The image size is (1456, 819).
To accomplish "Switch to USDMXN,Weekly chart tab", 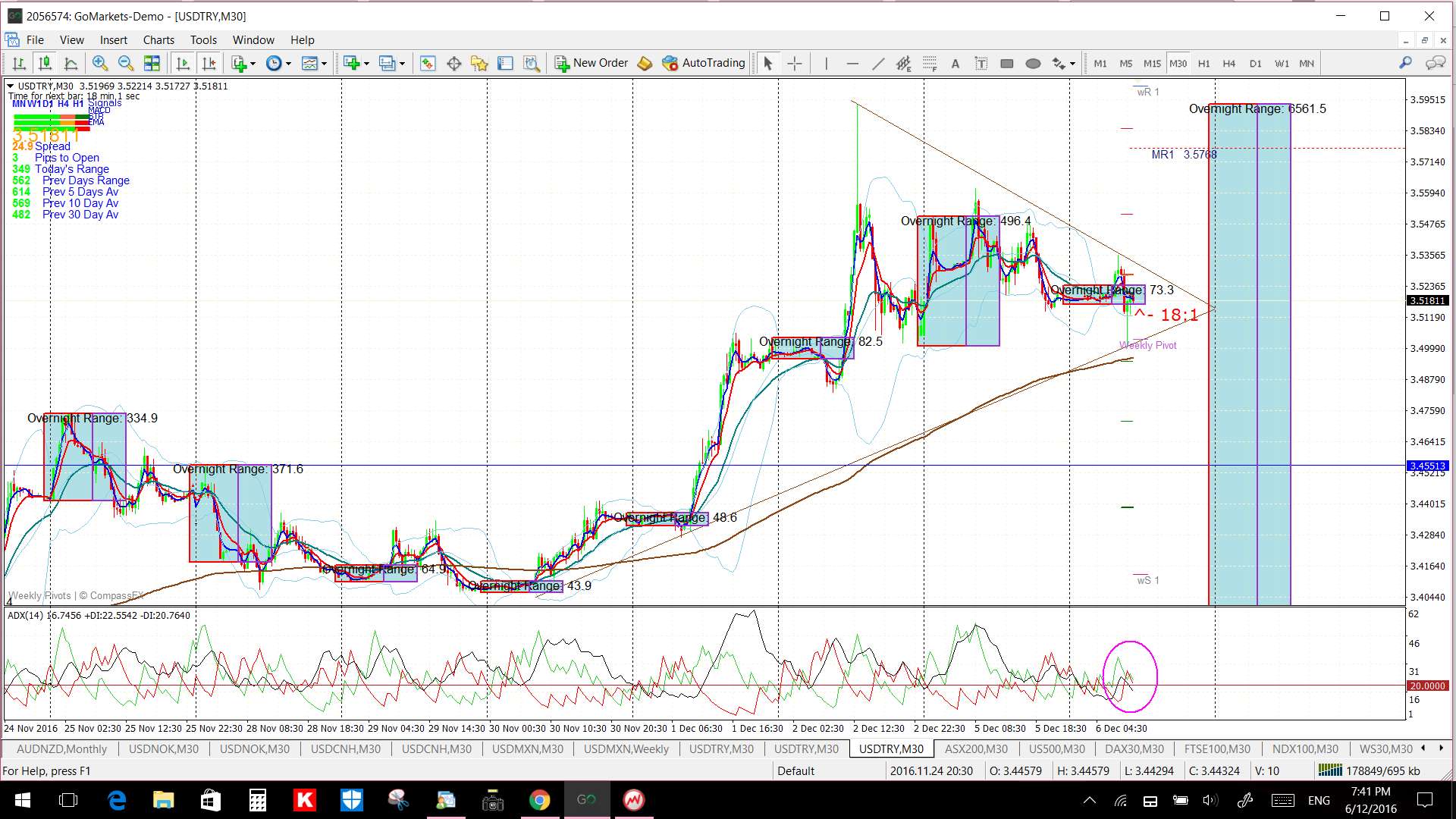I will tap(626, 749).
